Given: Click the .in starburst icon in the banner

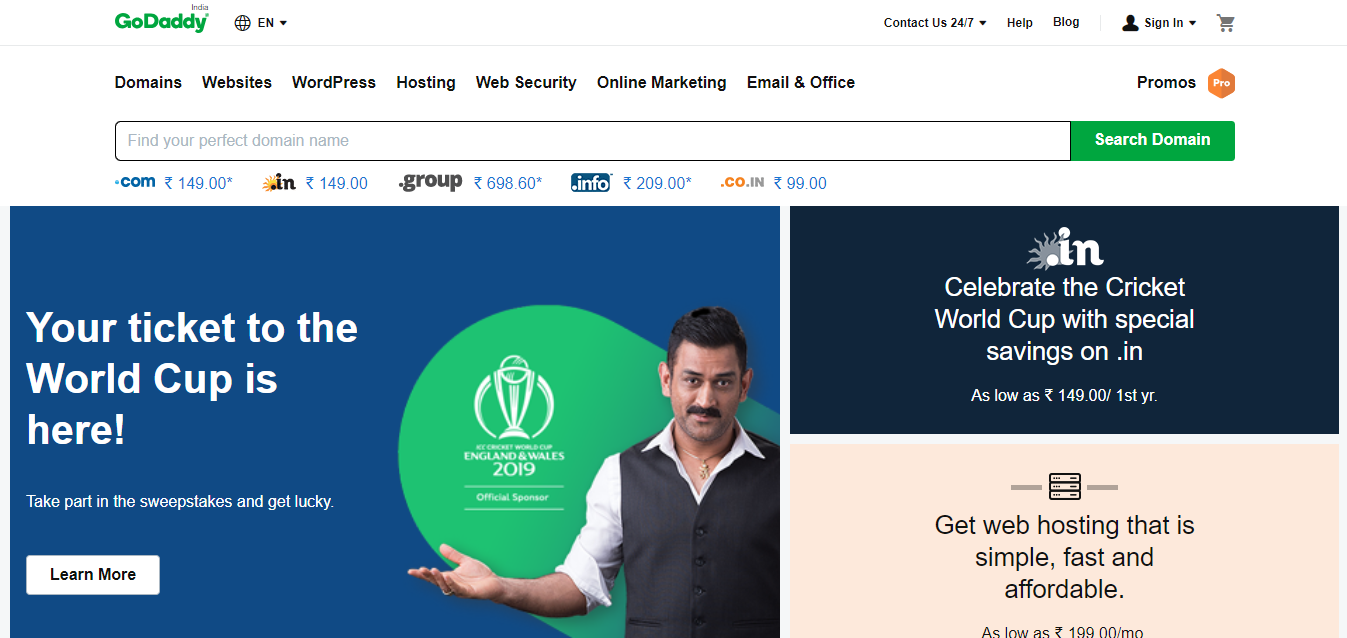Looking at the screenshot, I should tap(1064, 247).
